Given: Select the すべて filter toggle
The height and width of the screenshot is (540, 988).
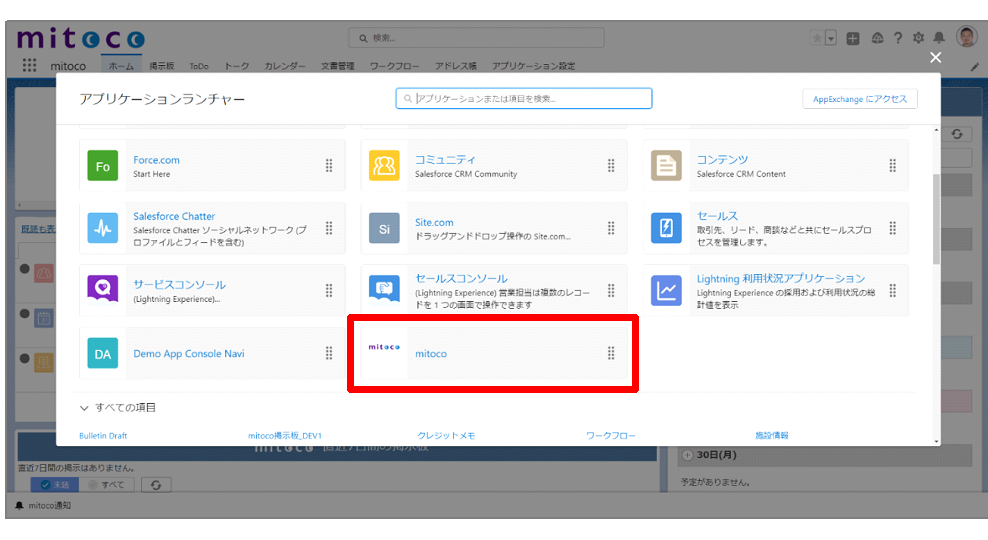Looking at the screenshot, I should coord(106,485).
